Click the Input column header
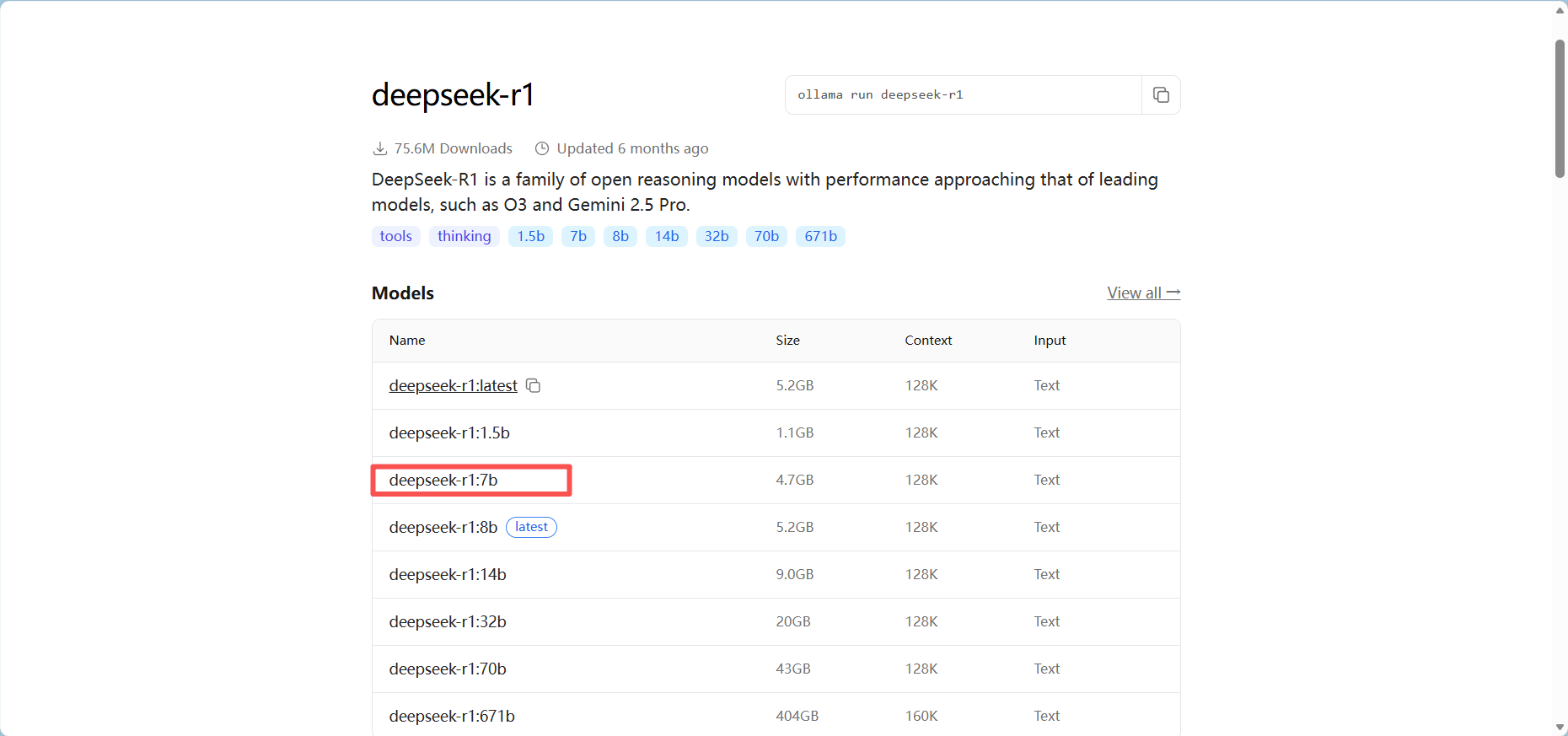This screenshot has width=1568, height=736. (1050, 340)
